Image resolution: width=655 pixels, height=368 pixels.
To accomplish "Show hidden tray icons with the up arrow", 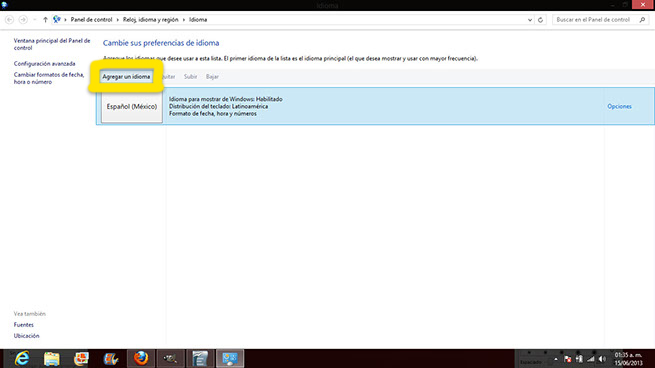I will click(x=556, y=359).
